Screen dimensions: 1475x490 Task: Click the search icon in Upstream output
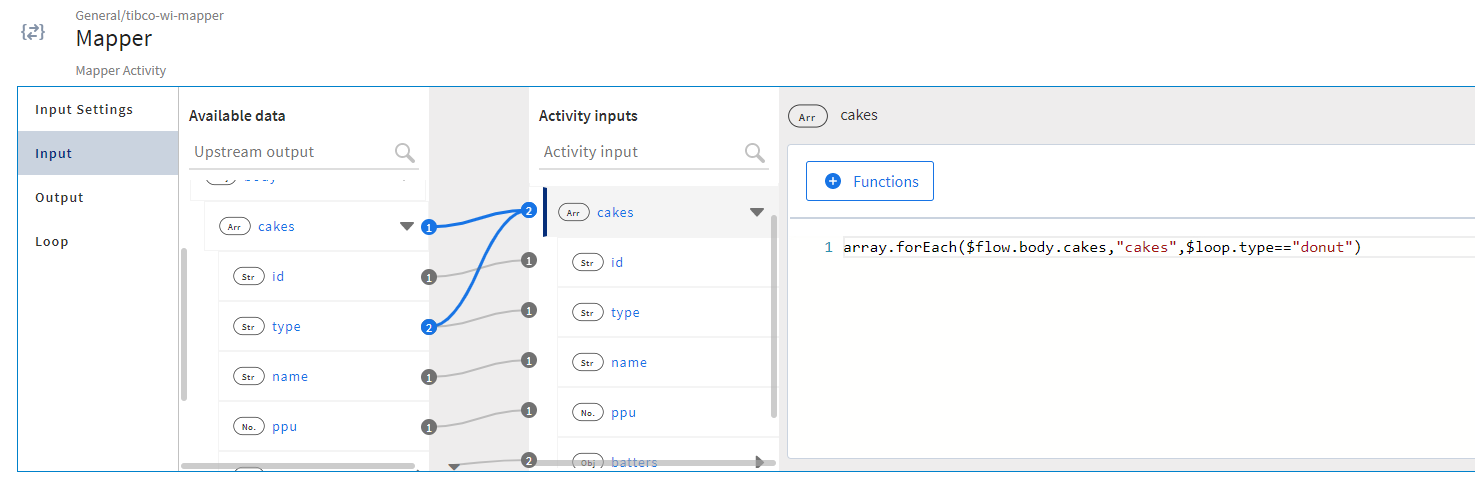(x=405, y=152)
